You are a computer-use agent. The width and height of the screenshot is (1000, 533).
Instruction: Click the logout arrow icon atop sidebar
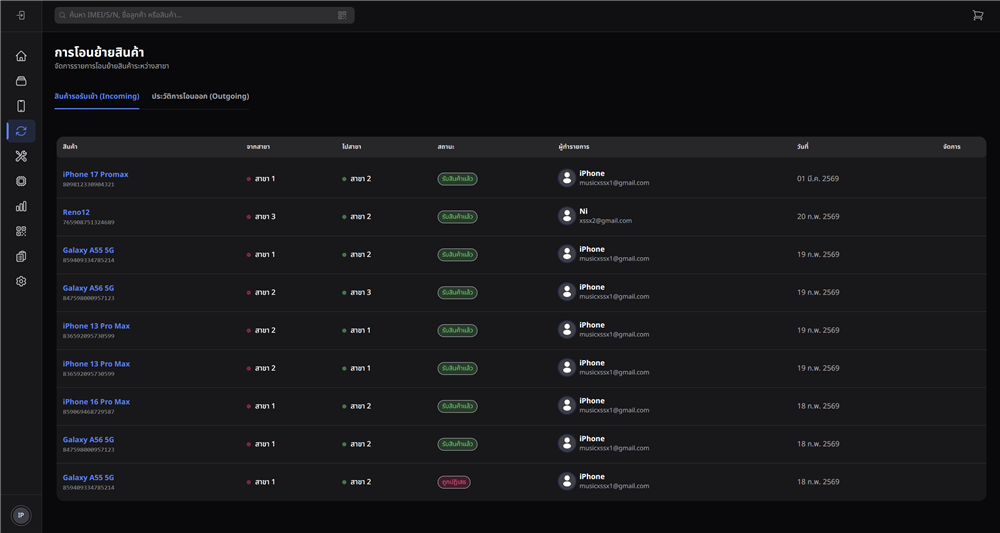pos(21,15)
